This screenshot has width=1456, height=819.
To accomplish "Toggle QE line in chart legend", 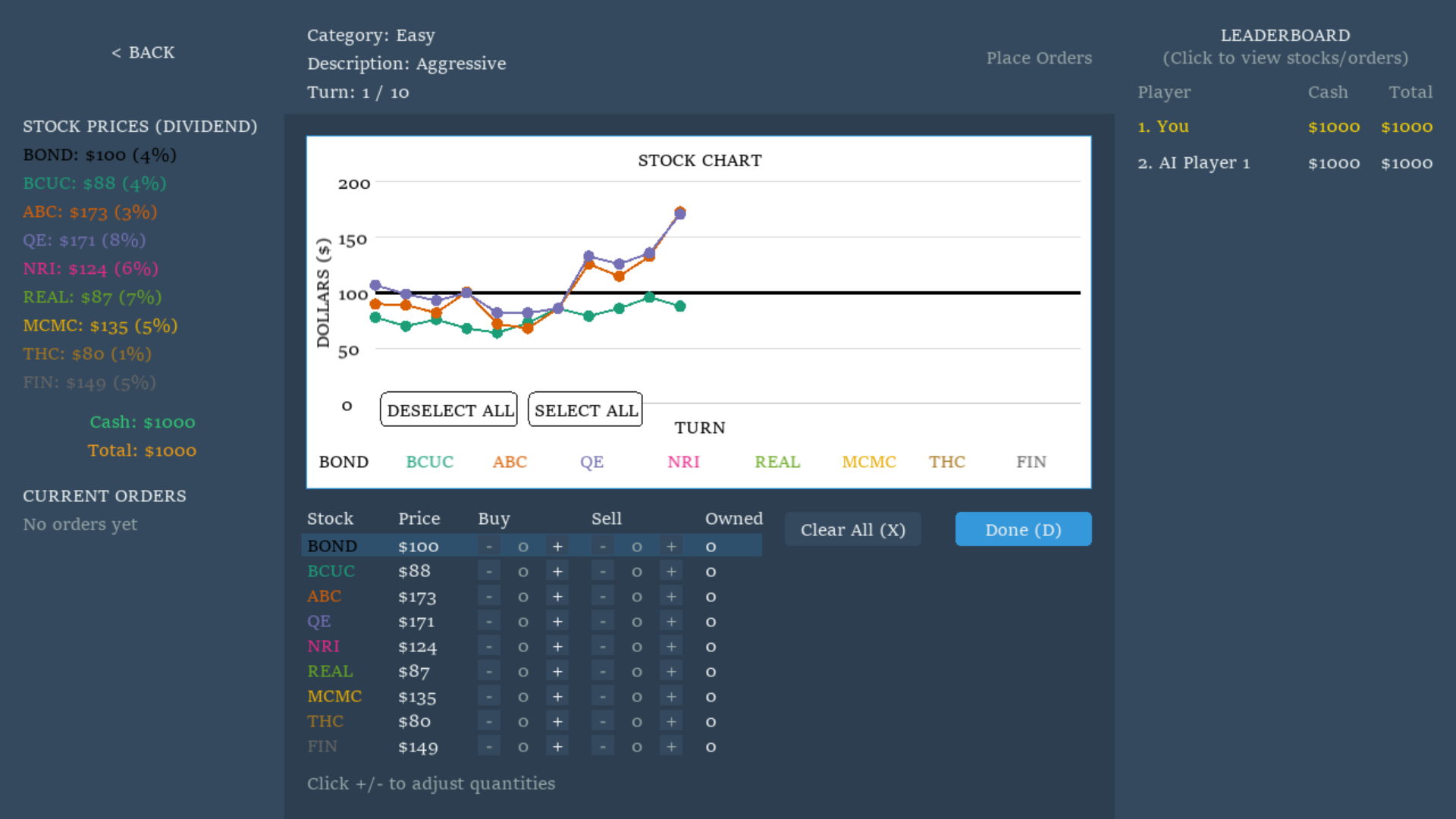I will click(592, 462).
